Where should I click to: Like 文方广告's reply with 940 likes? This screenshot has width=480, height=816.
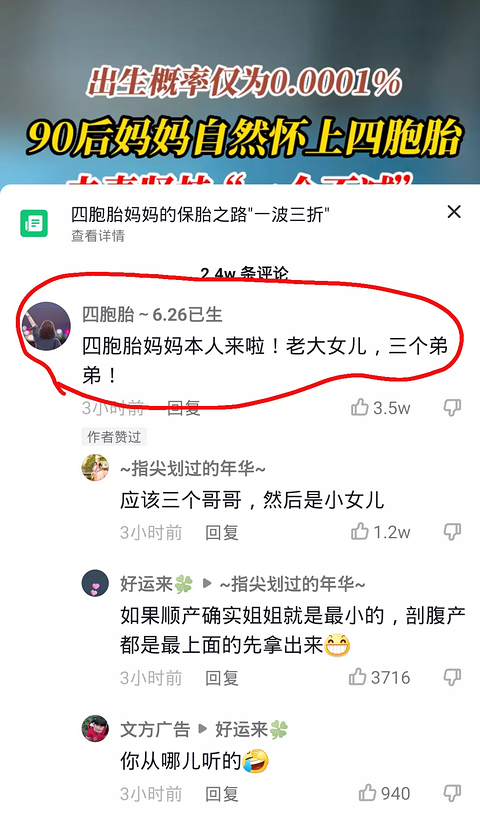(368, 793)
